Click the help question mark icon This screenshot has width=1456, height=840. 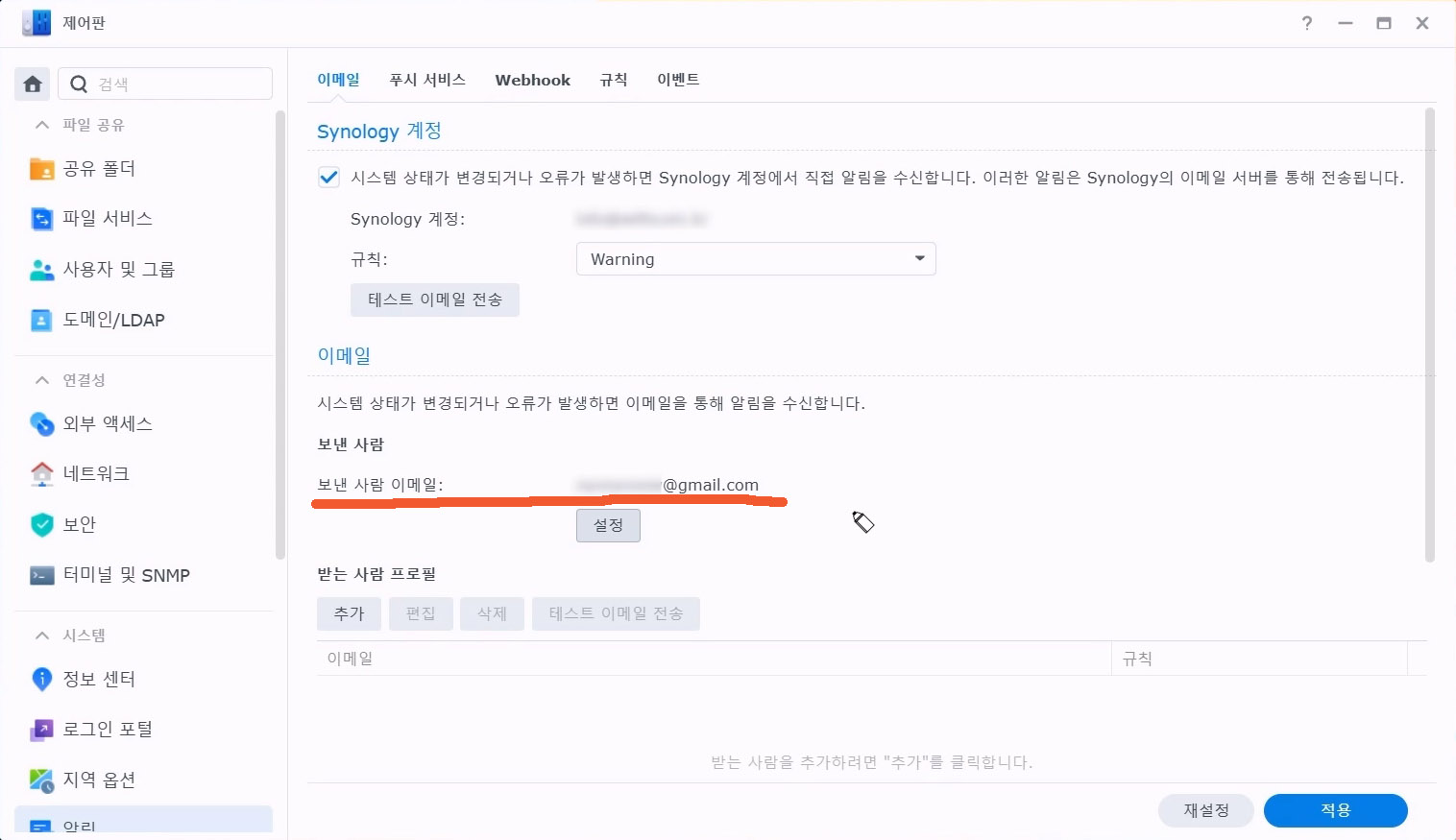(x=1307, y=23)
